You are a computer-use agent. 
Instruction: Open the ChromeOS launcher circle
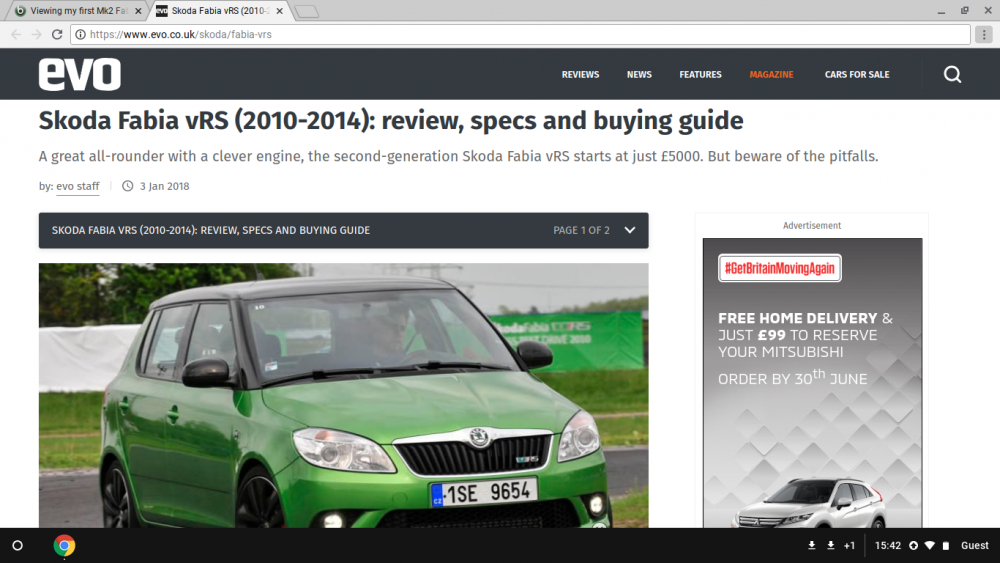18,546
